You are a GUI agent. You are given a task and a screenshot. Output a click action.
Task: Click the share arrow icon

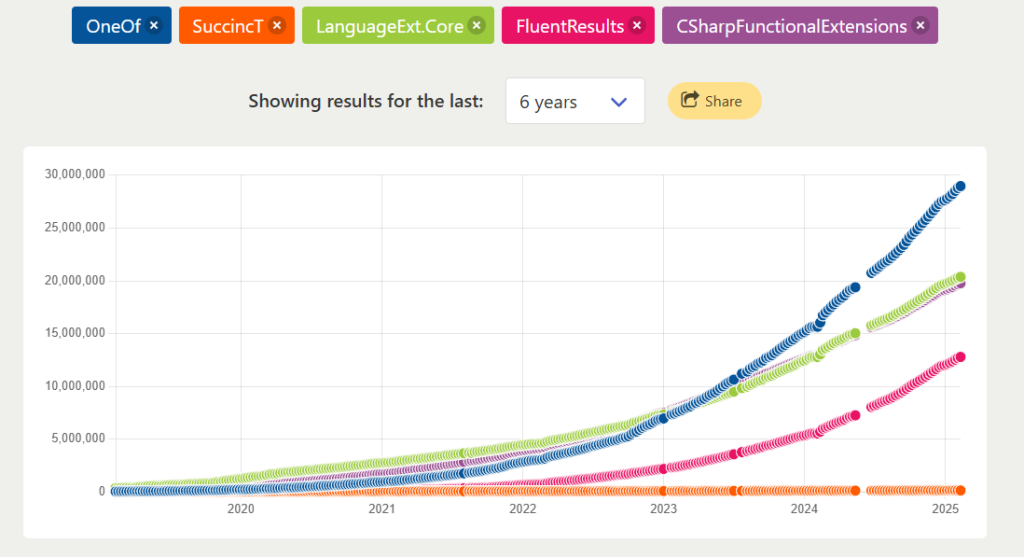[x=690, y=100]
